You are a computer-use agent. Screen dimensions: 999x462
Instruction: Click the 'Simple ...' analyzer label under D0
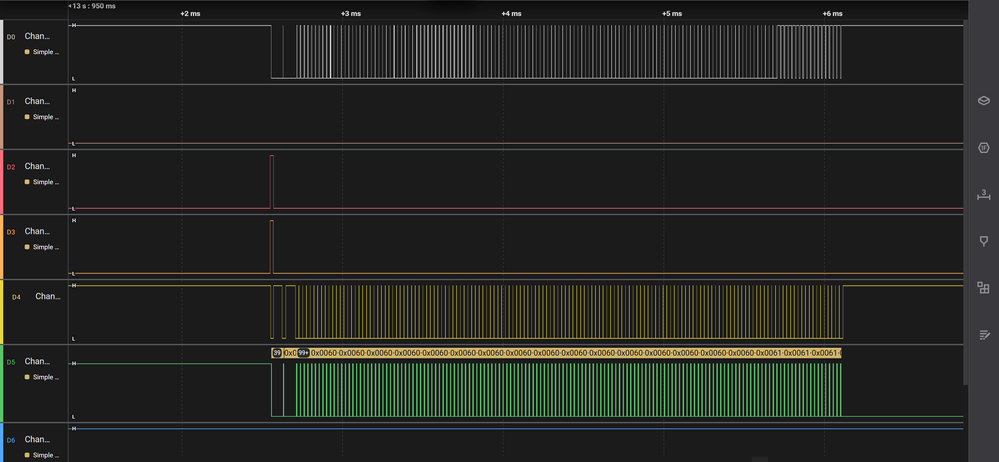pyautogui.click(x=46, y=52)
